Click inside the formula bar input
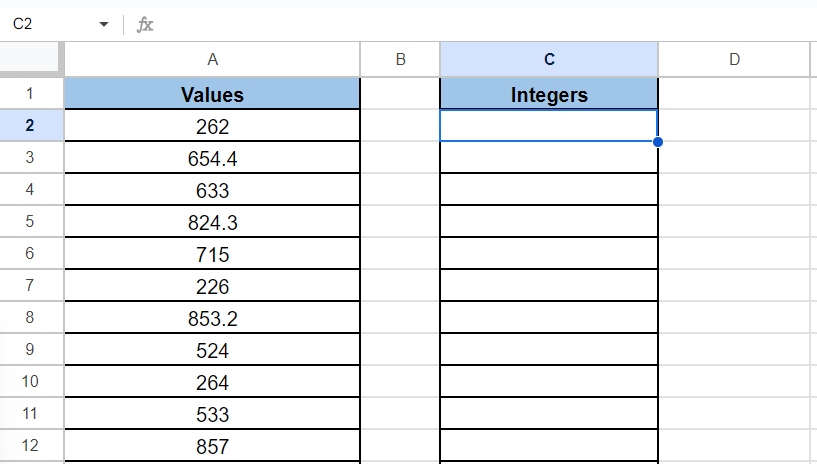The width and height of the screenshot is (817, 464). (x=480, y=24)
